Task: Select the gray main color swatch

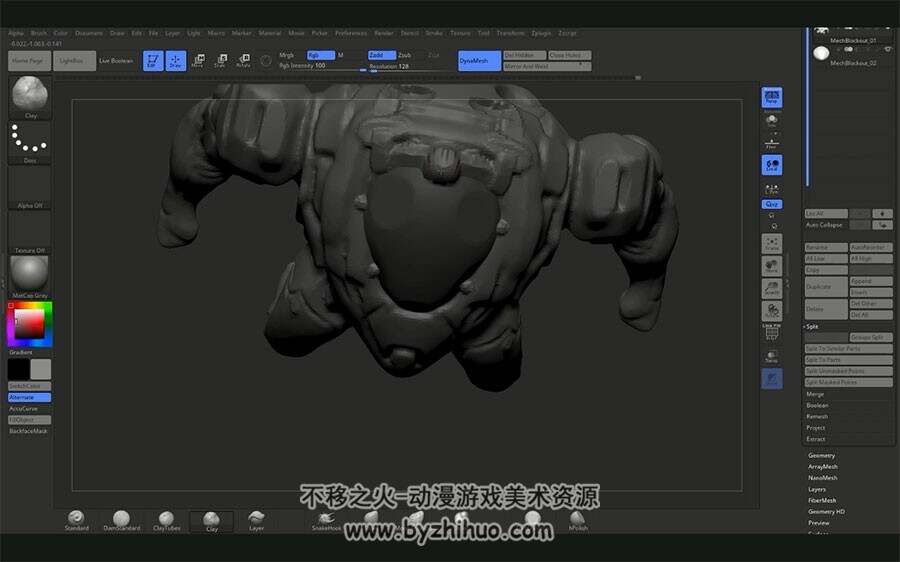Action: (41, 369)
